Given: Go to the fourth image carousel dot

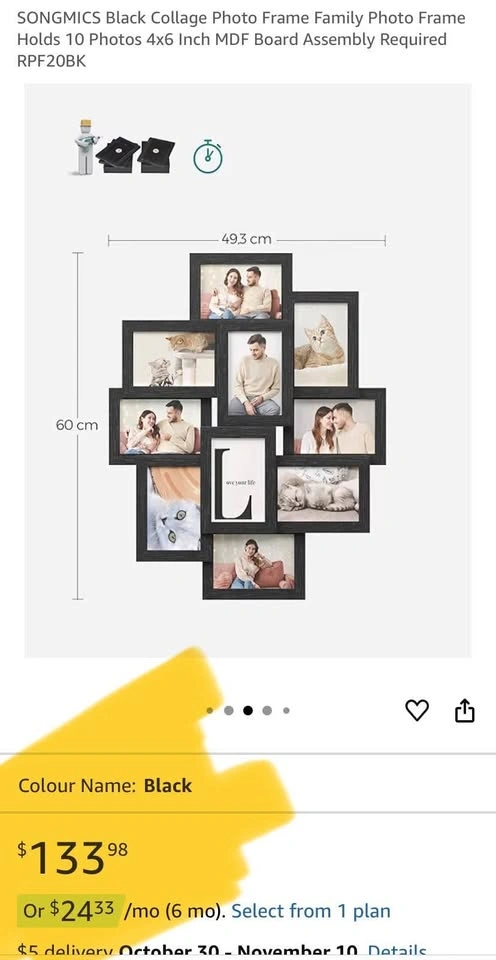Looking at the screenshot, I should click(267, 711).
